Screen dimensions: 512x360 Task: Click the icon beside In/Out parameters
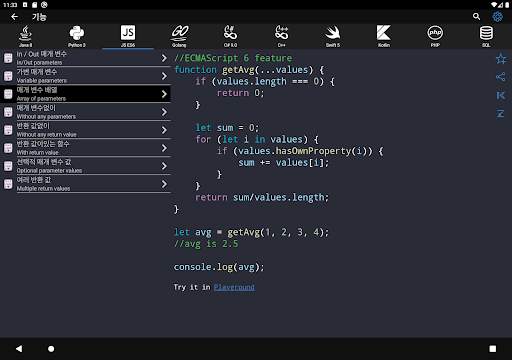(8, 58)
